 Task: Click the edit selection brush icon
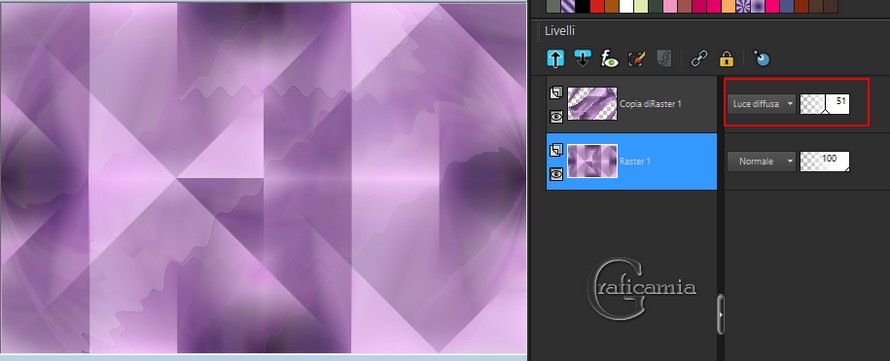pos(637,58)
